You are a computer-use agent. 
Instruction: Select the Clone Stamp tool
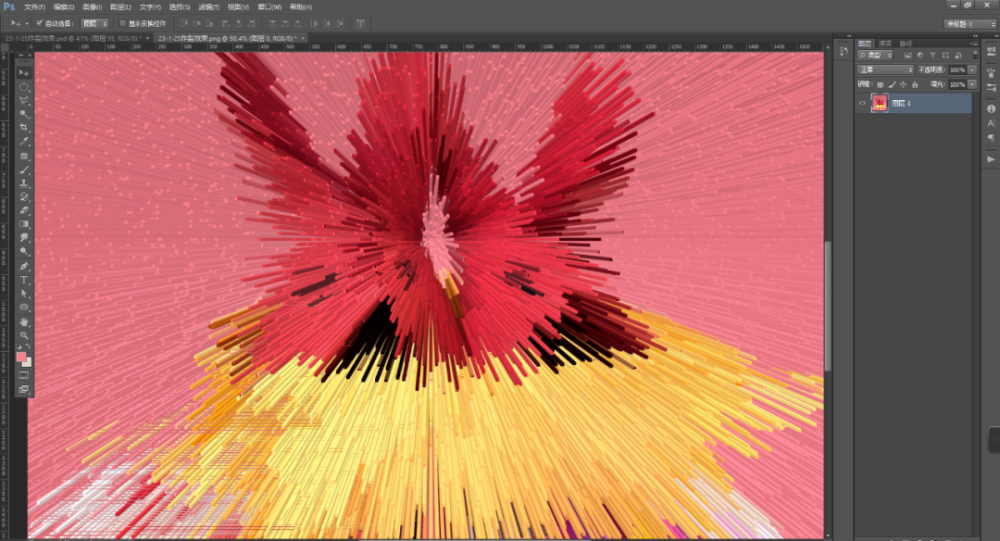tap(24, 183)
